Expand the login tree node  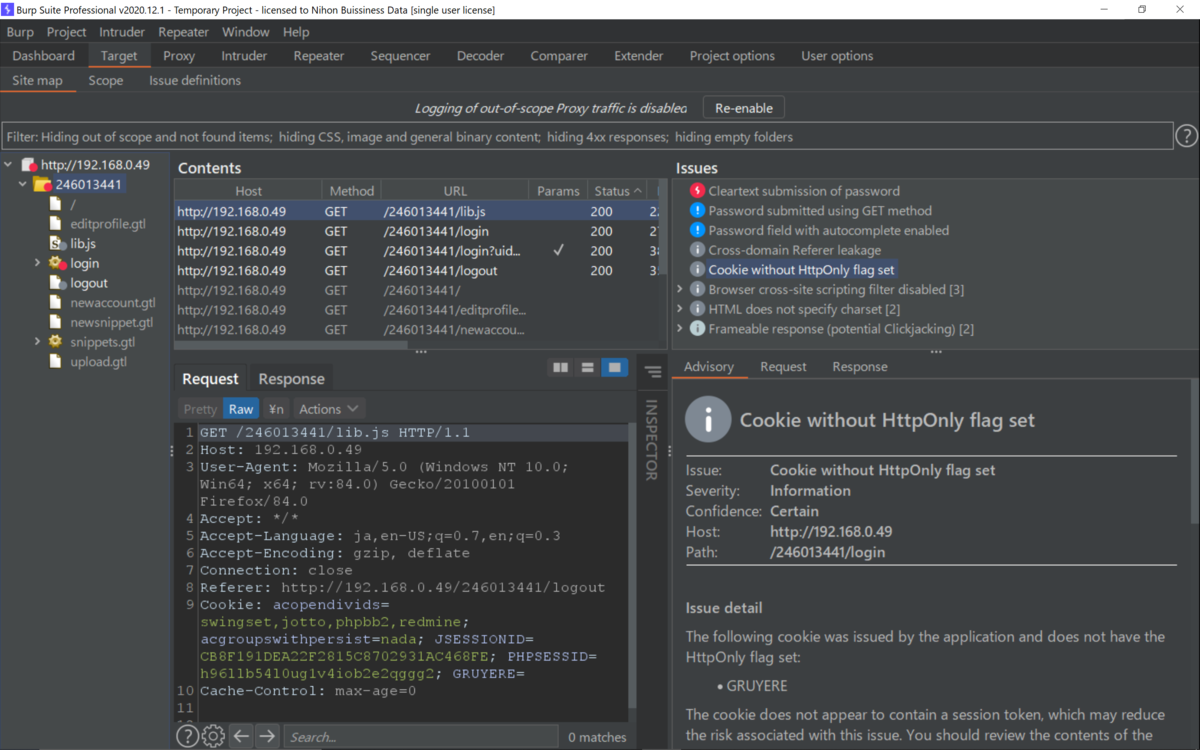[37, 263]
